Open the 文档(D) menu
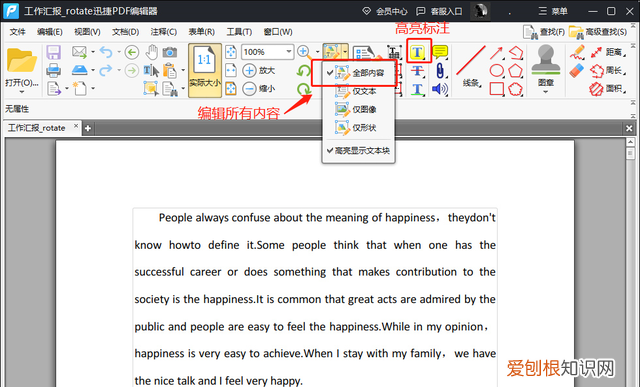The image size is (640, 387). [x=125, y=32]
